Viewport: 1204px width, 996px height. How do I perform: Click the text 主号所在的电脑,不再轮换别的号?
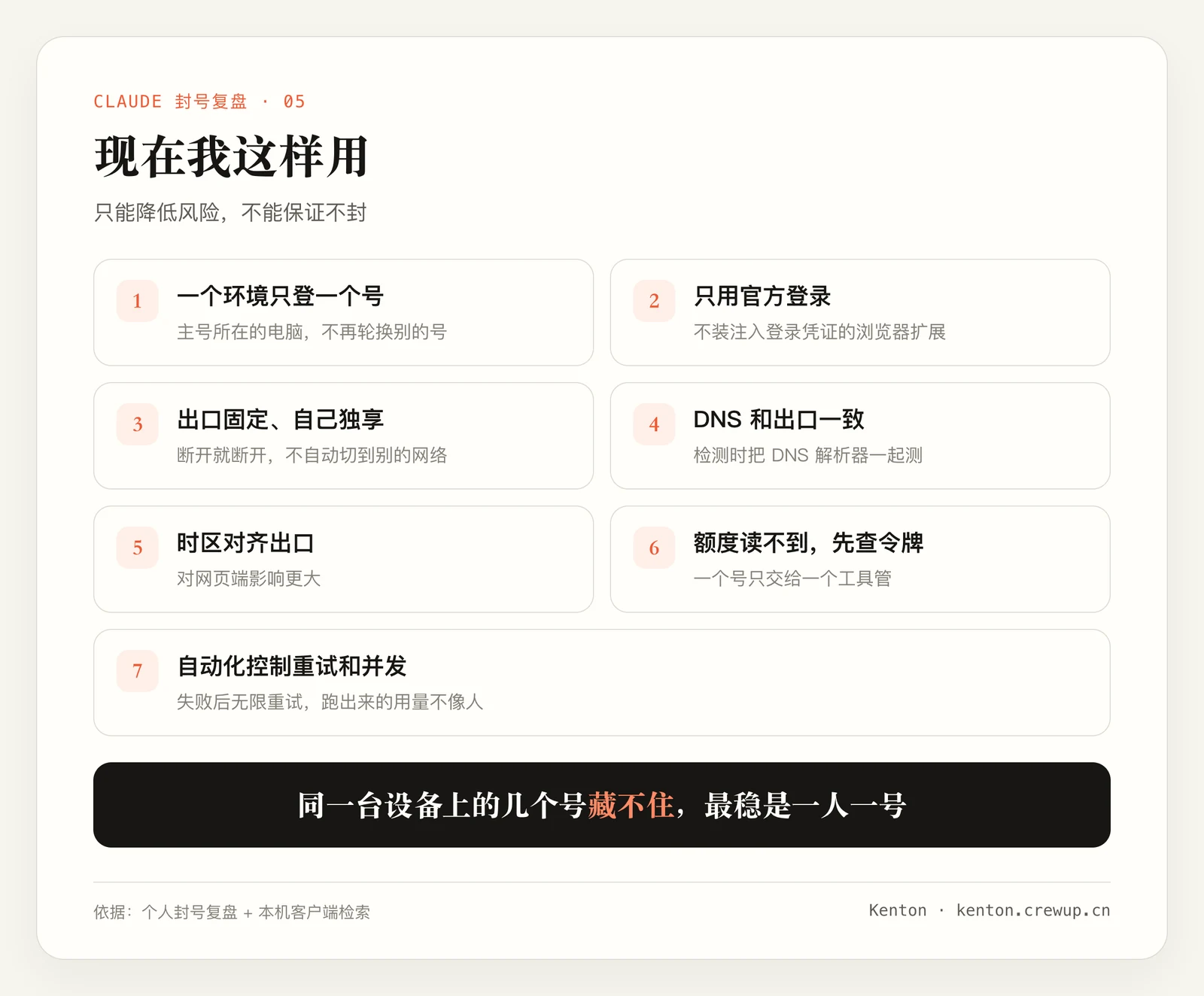(312, 332)
